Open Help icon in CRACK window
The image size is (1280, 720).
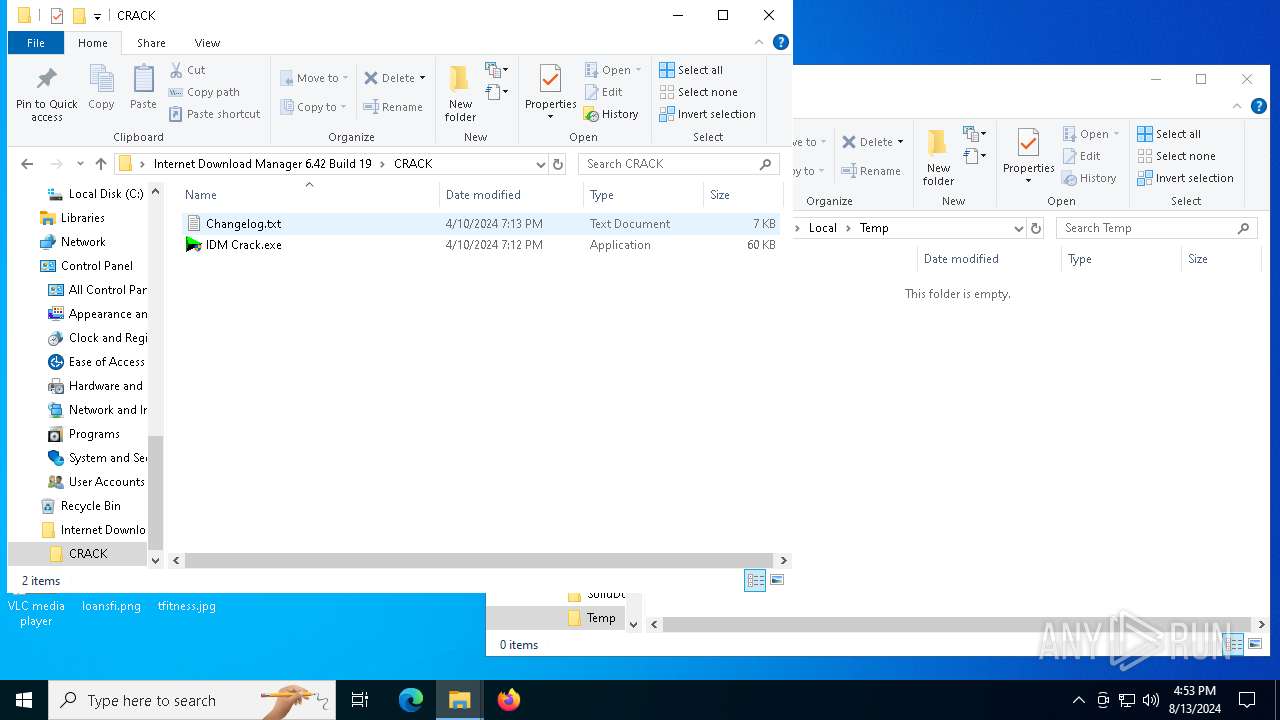[x=781, y=42]
